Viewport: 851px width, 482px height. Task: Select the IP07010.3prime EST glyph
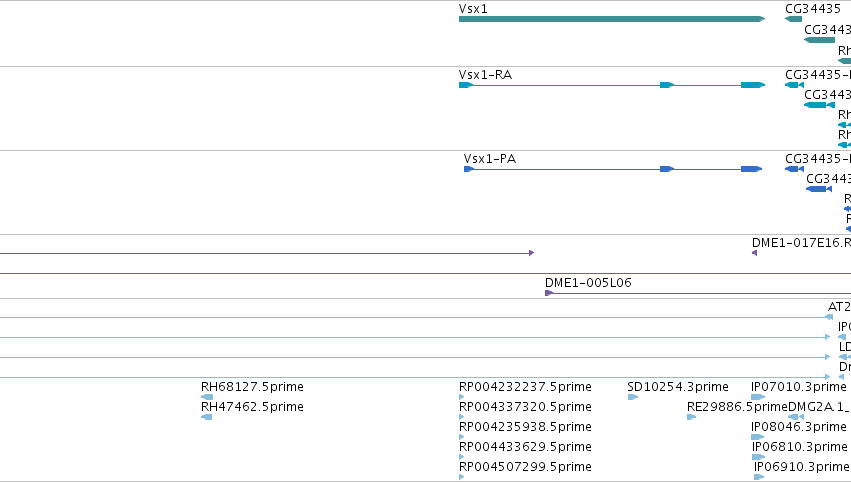pos(758,397)
